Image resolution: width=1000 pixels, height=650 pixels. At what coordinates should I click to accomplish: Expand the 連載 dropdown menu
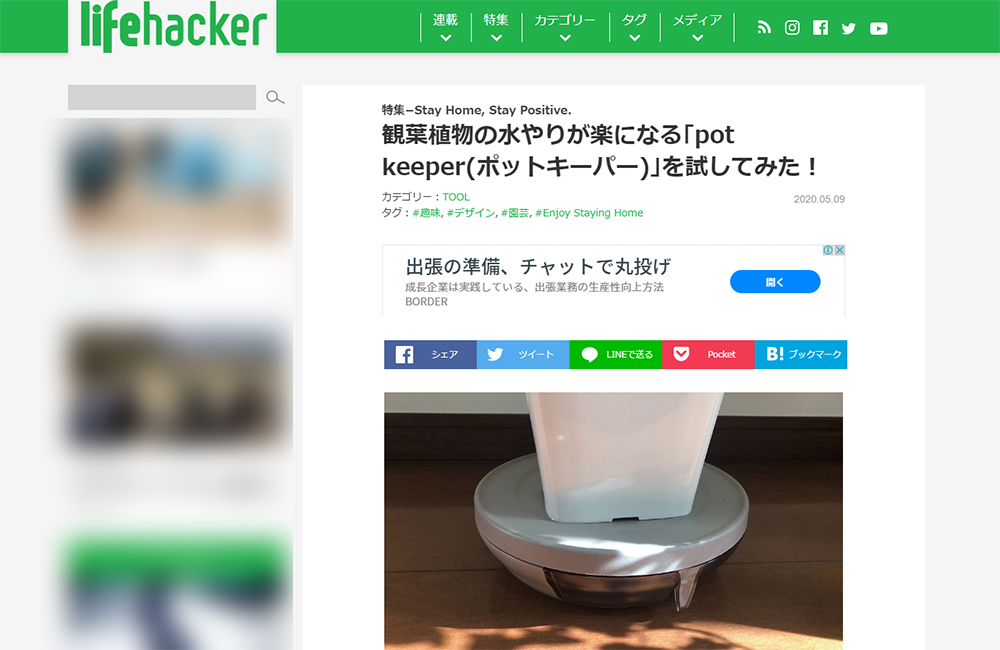[445, 27]
